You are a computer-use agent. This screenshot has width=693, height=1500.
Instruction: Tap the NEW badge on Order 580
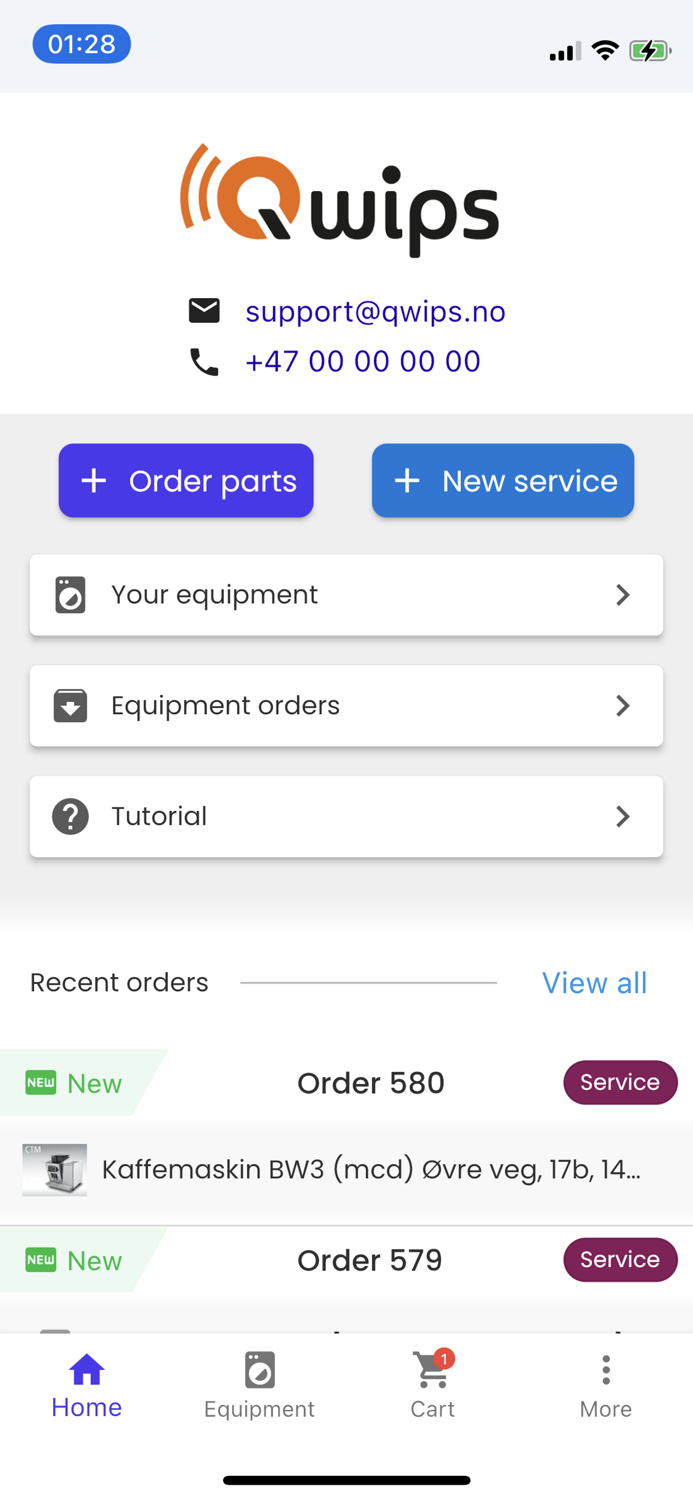pos(40,1082)
